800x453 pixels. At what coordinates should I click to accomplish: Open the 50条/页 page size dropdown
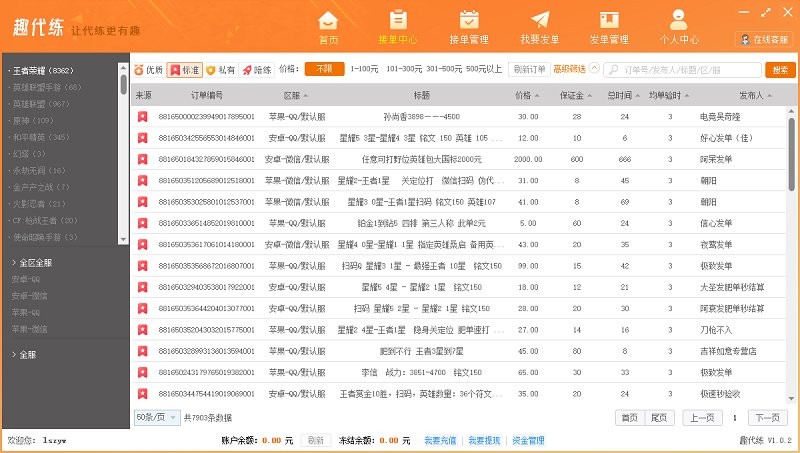click(156, 417)
